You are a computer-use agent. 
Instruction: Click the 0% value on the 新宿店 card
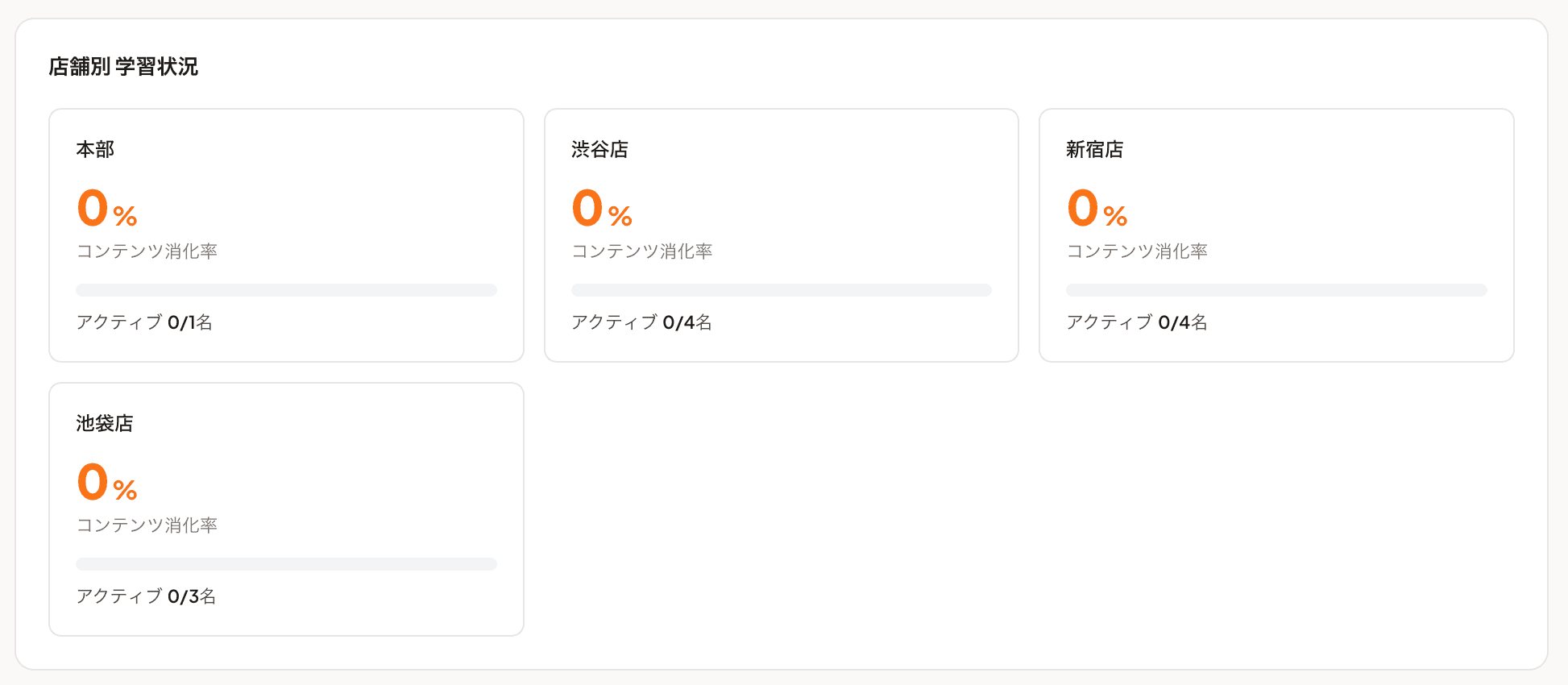coord(1096,208)
